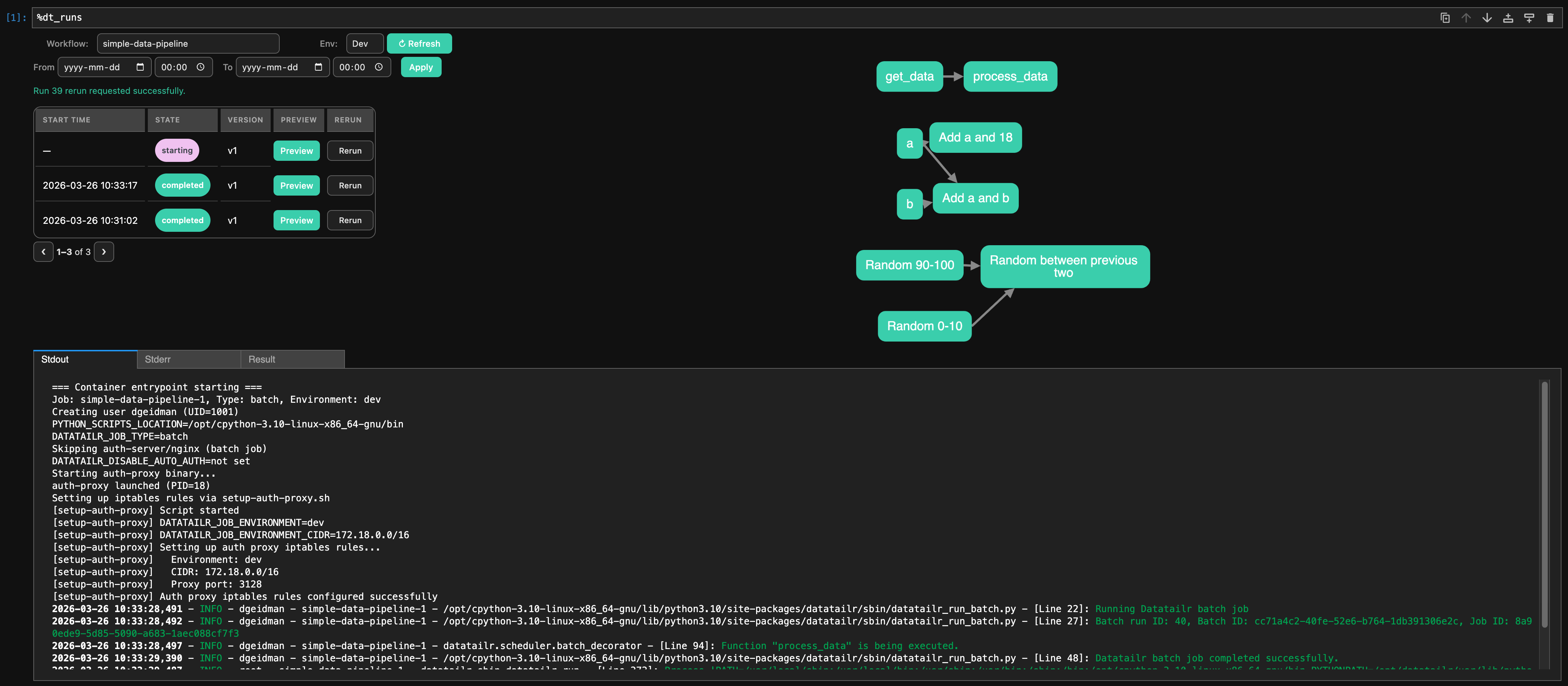Open the To time clock picker

tap(379, 67)
